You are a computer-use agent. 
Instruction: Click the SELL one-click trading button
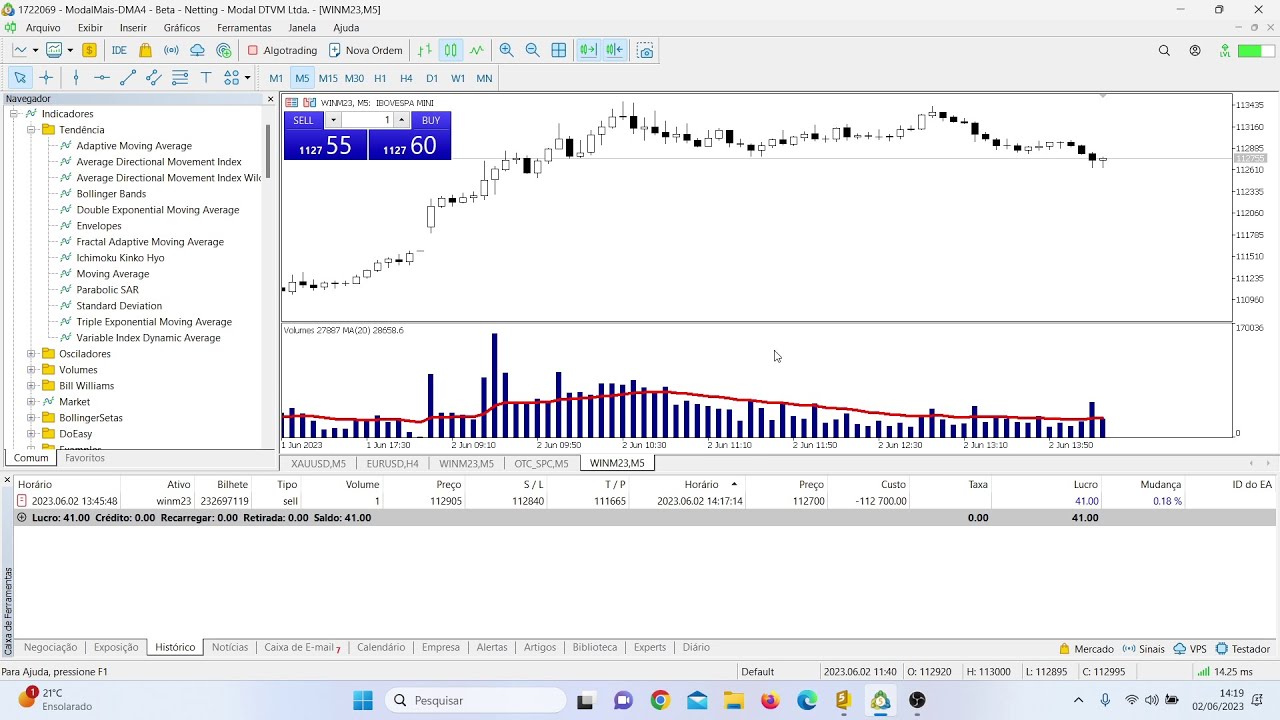[x=303, y=120]
